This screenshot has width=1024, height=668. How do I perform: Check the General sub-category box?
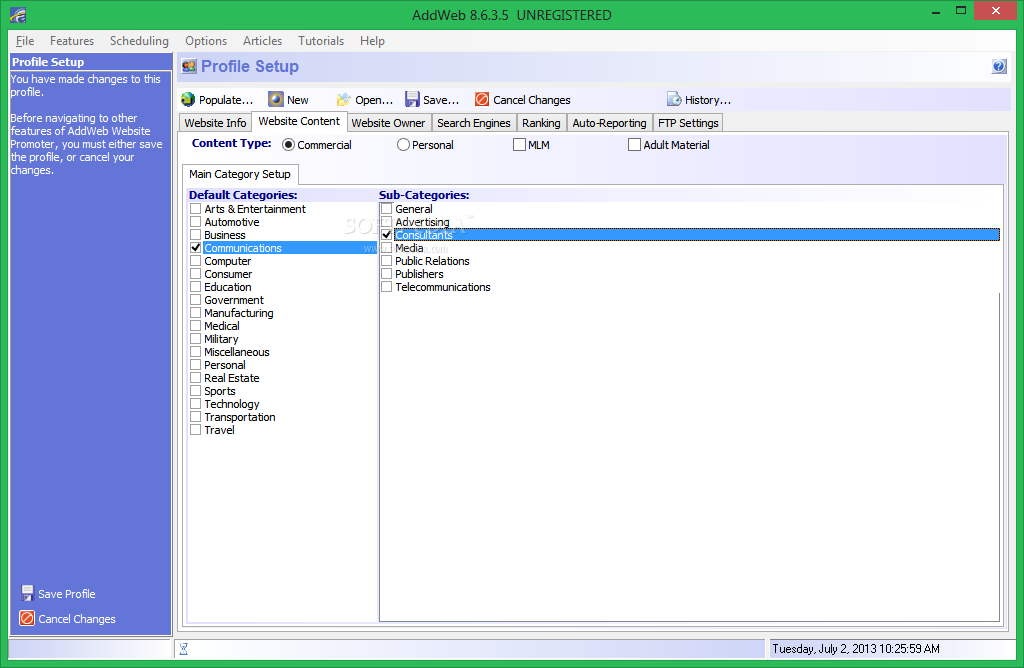(387, 209)
